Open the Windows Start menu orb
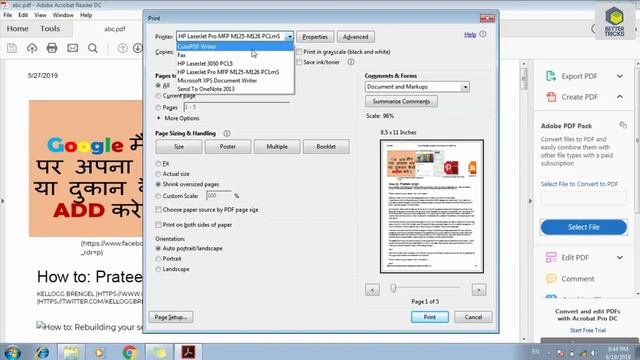Image resolution: width=640 pixels, height=360 pixels. (12, 352)
